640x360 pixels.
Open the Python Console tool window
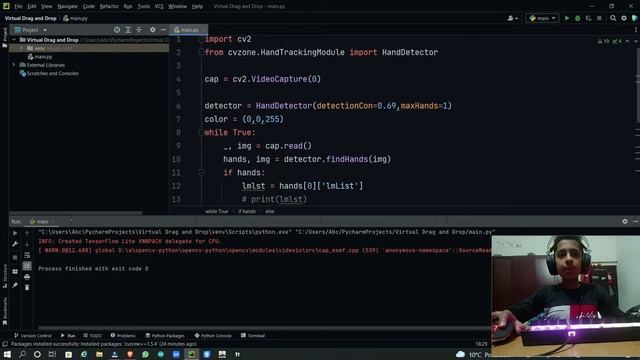point(213,336)
